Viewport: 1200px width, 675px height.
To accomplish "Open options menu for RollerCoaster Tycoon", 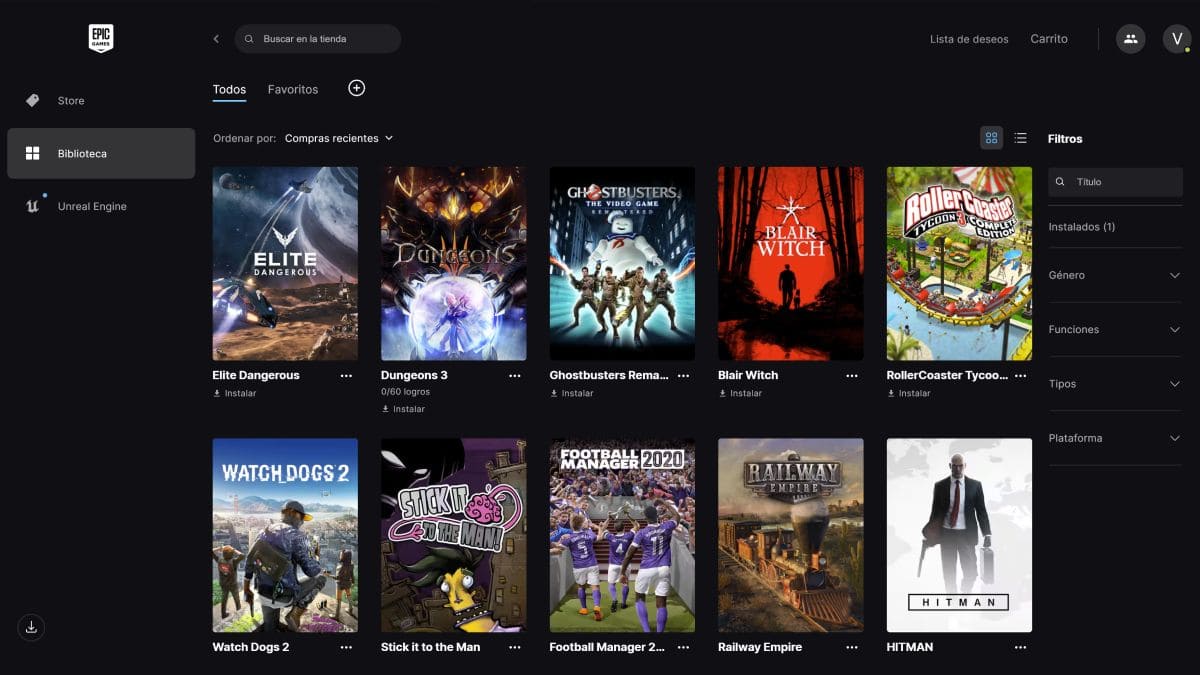I will pos(1020,376).
